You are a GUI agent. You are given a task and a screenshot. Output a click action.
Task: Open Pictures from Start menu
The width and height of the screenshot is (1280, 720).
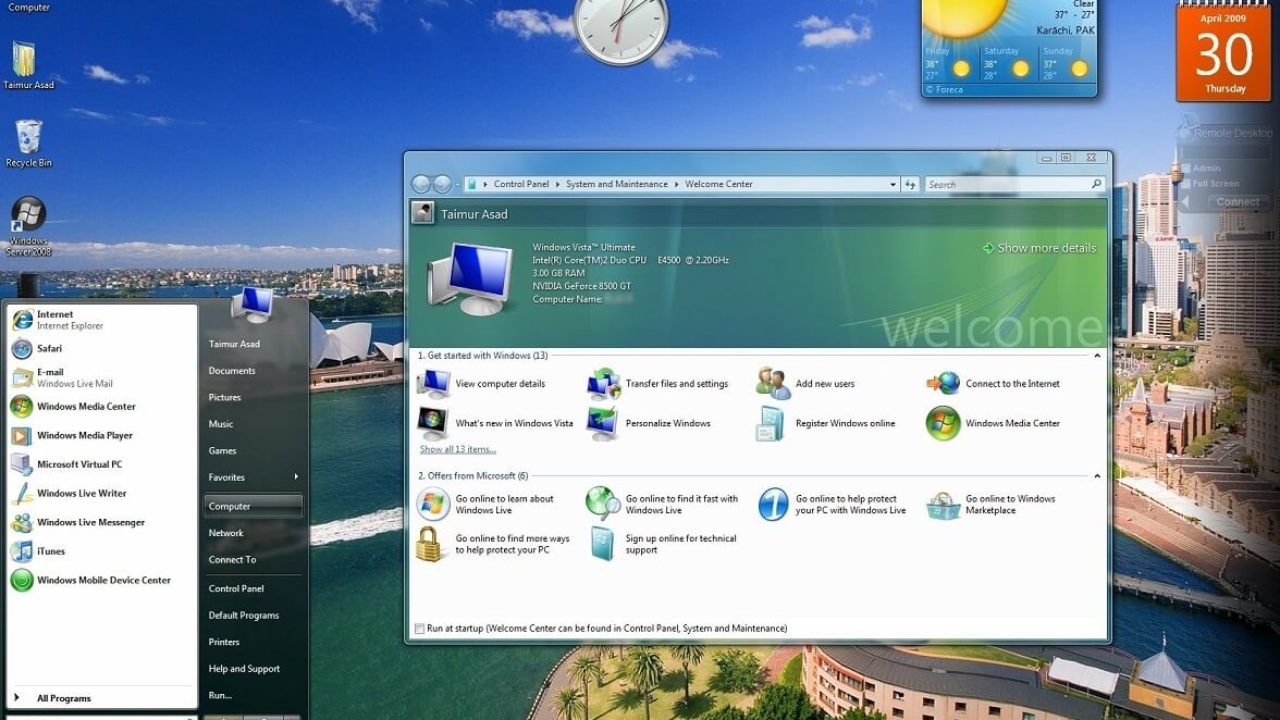coord(225,398)
